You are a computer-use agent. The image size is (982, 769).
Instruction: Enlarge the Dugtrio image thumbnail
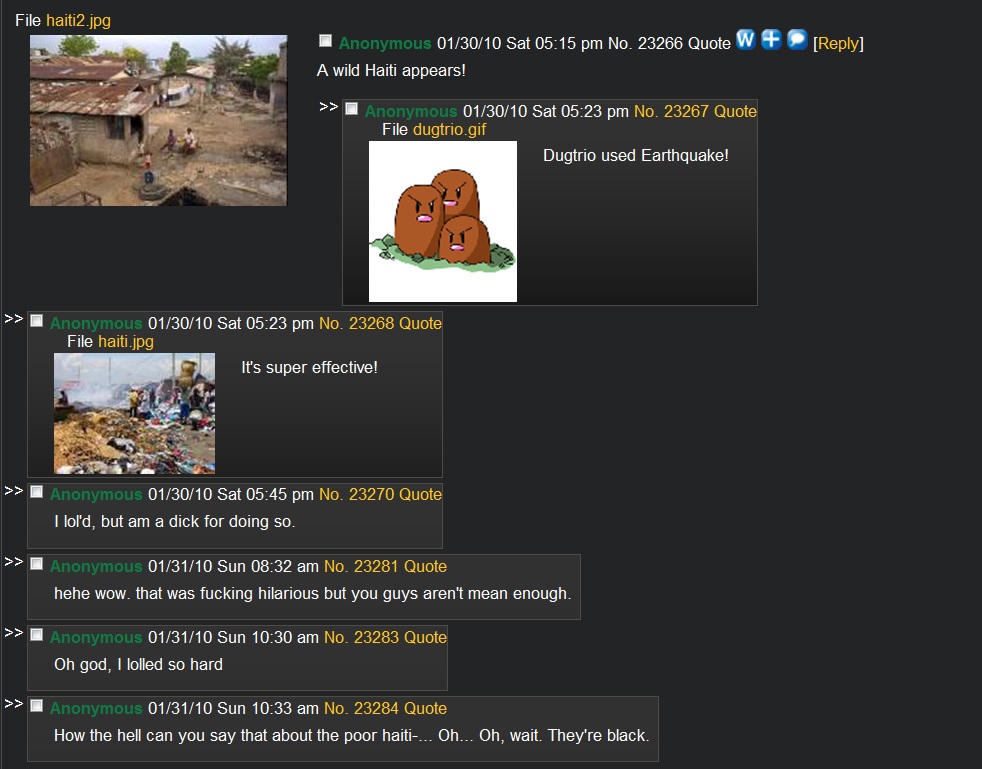click(x=443, y=221)
